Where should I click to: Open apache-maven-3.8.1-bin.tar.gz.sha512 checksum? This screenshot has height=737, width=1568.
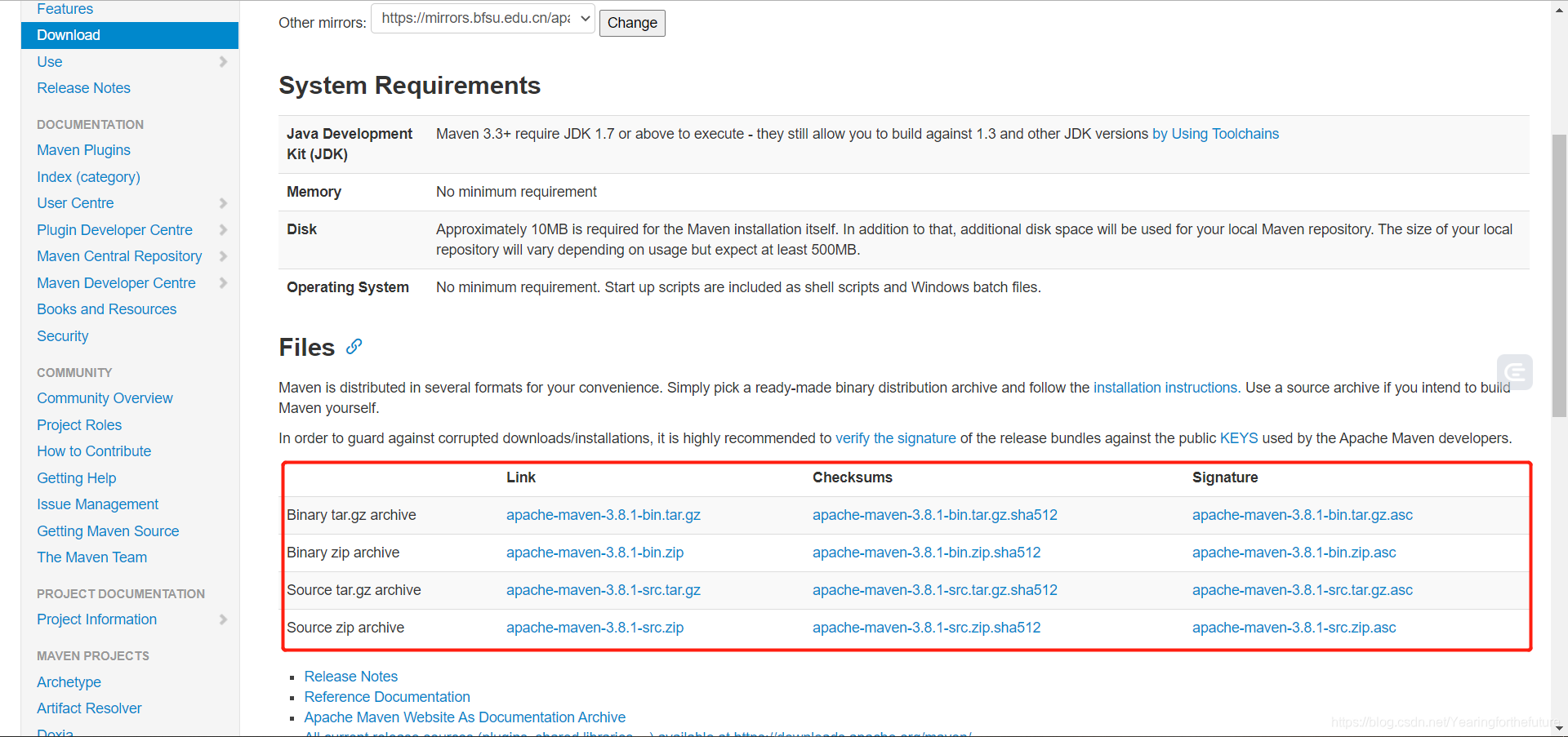tap(934, 515)
